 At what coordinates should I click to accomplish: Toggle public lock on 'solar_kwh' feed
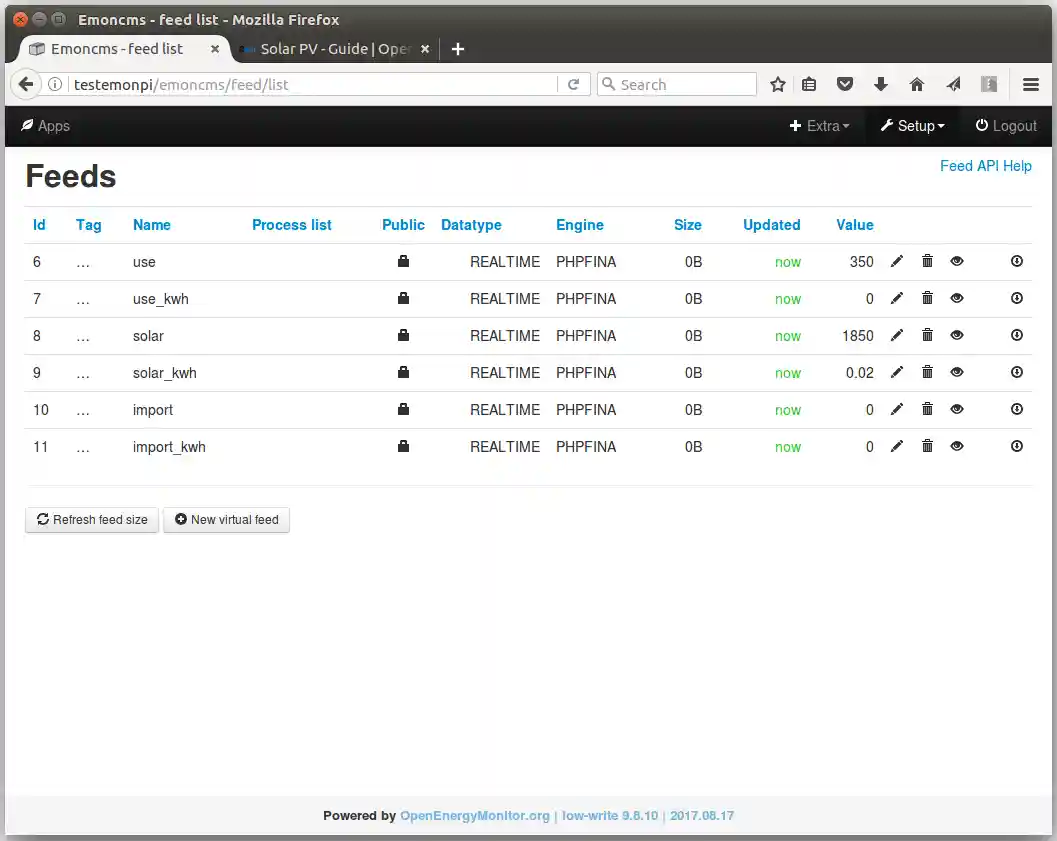pos(403,373)
